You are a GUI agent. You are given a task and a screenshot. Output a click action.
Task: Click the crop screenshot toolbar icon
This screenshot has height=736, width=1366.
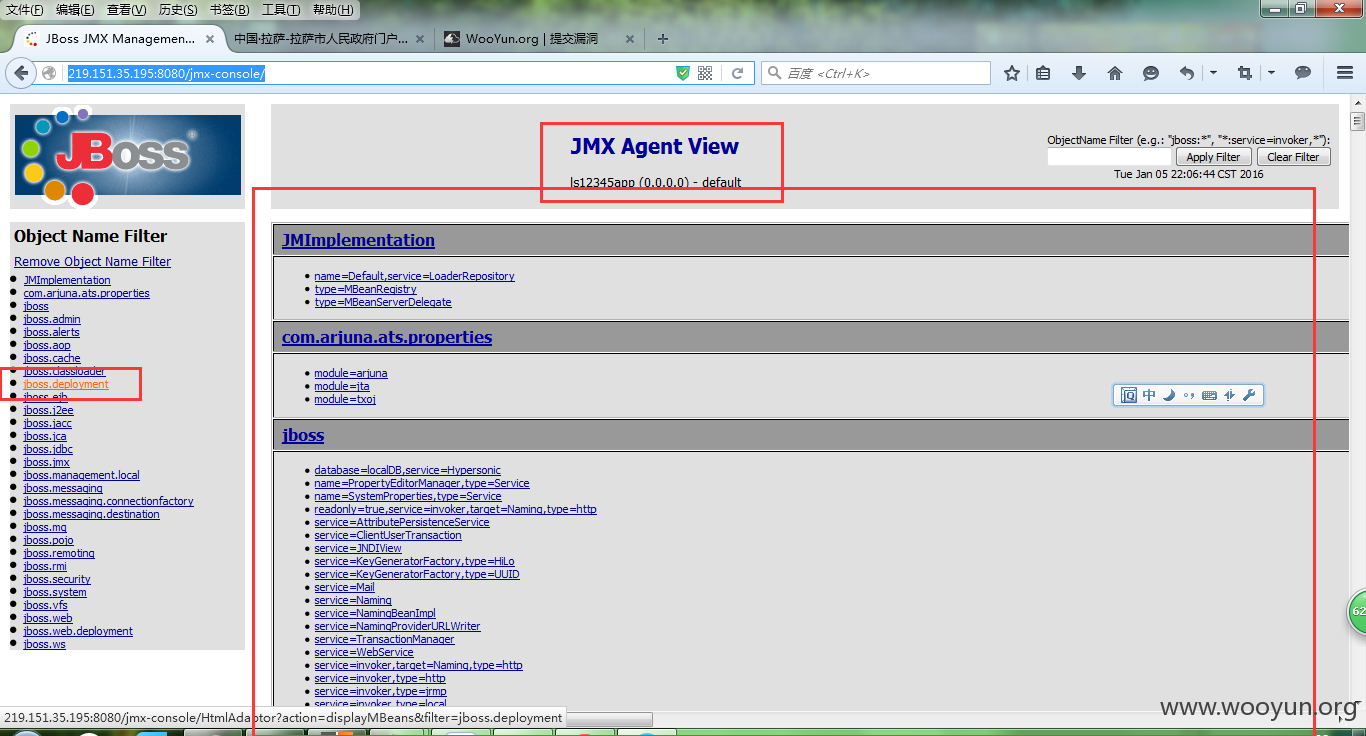(1244, 73)
